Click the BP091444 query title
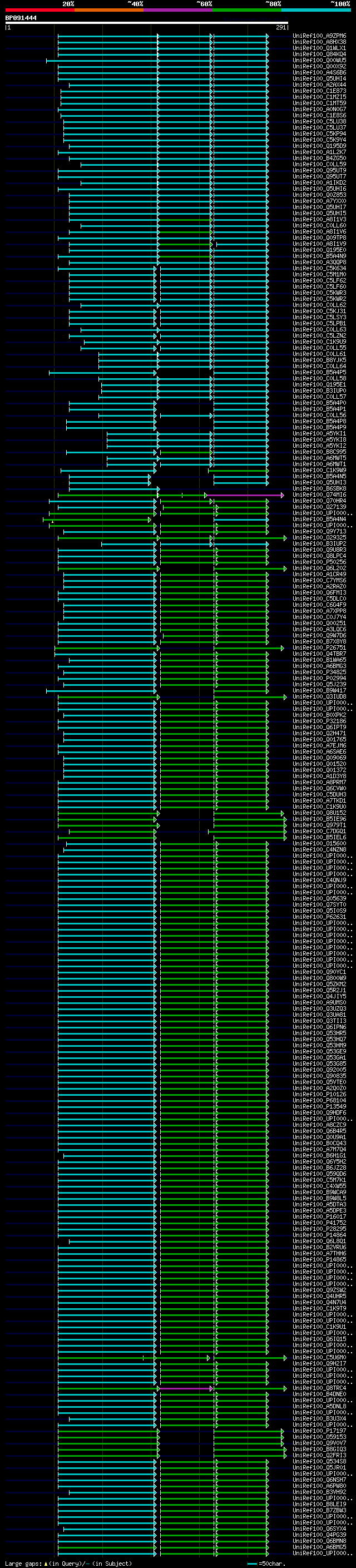The height and width of the screenshot is (1568, 356). click(21, 18)
